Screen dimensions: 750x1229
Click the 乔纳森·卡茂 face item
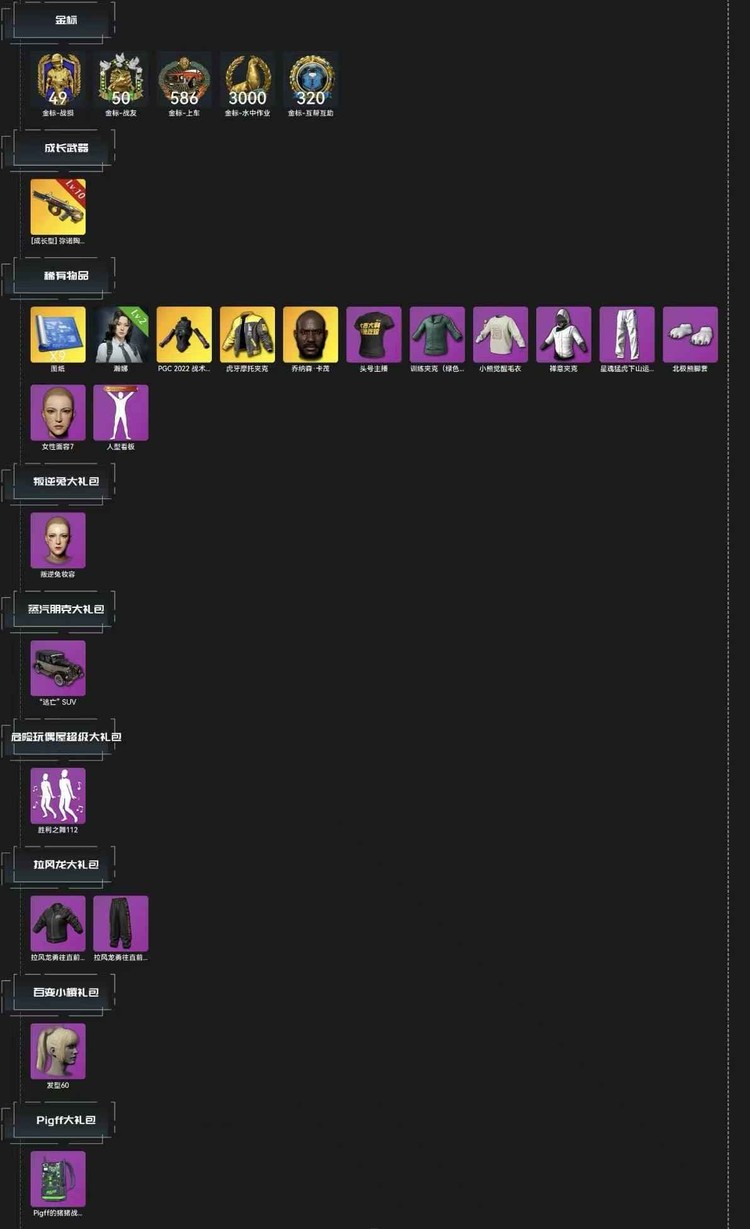310,334
